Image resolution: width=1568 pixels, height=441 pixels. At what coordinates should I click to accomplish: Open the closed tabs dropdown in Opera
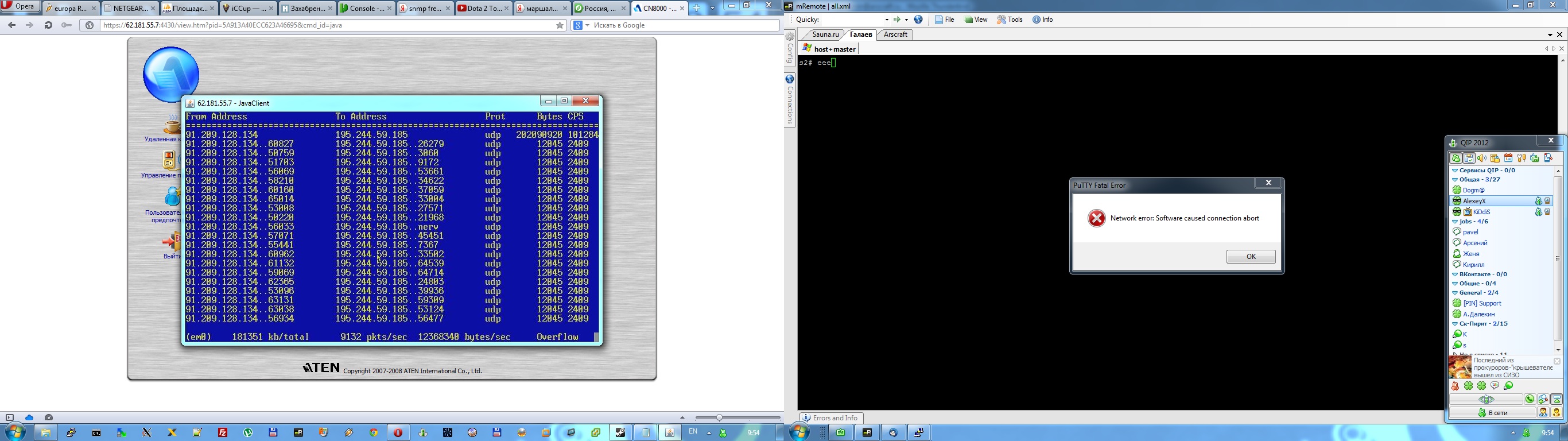(x=712, y=8)
